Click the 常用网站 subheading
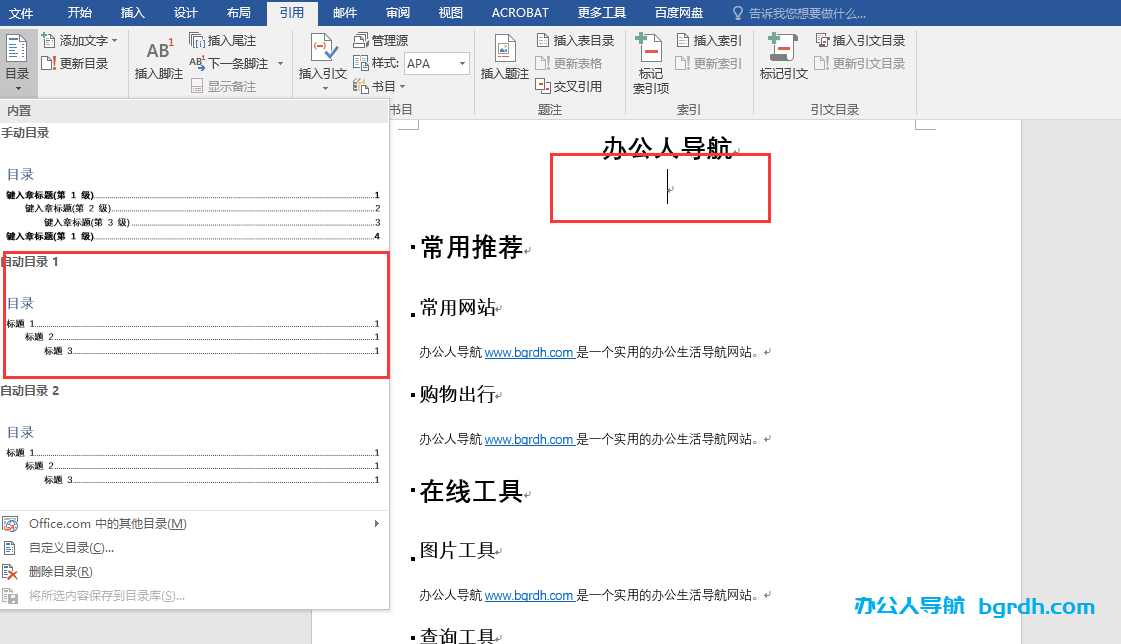Screen dimensions: 1121x644 point(458,308)
